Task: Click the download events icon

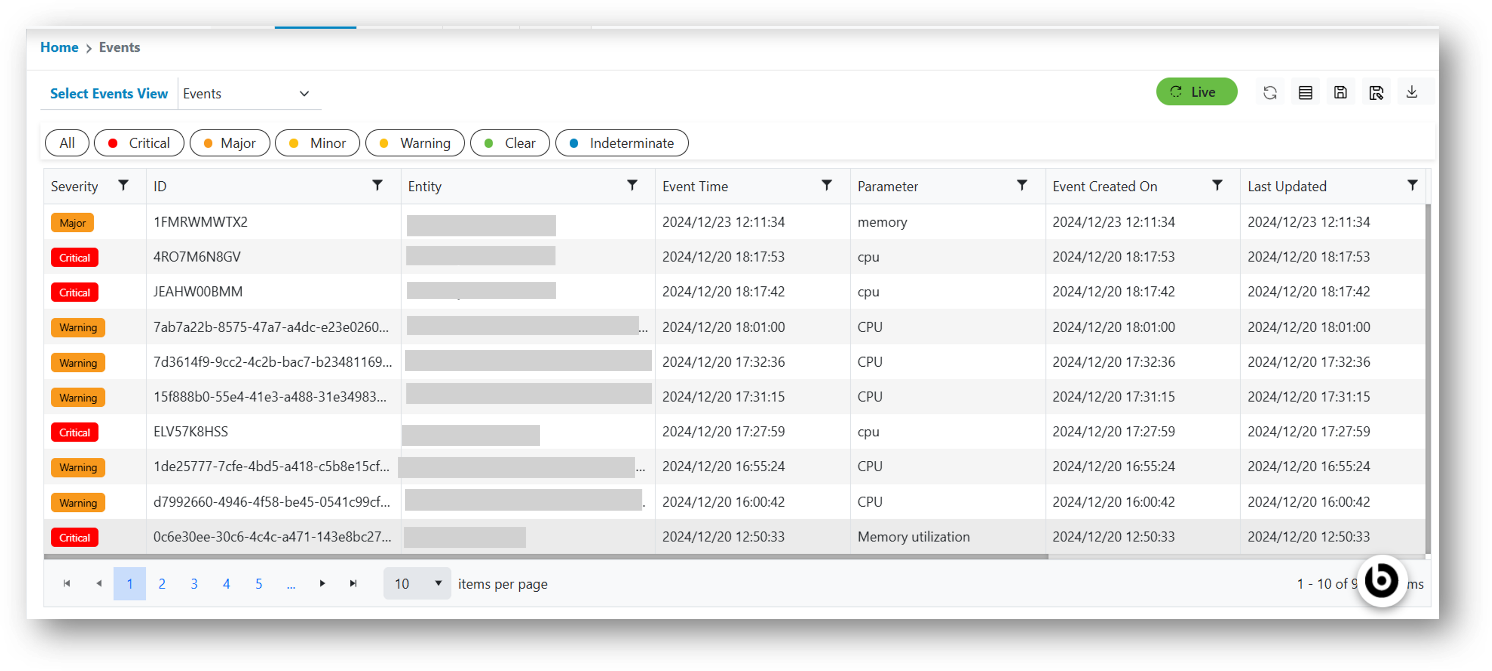Action: click(x=1412, y=92)
